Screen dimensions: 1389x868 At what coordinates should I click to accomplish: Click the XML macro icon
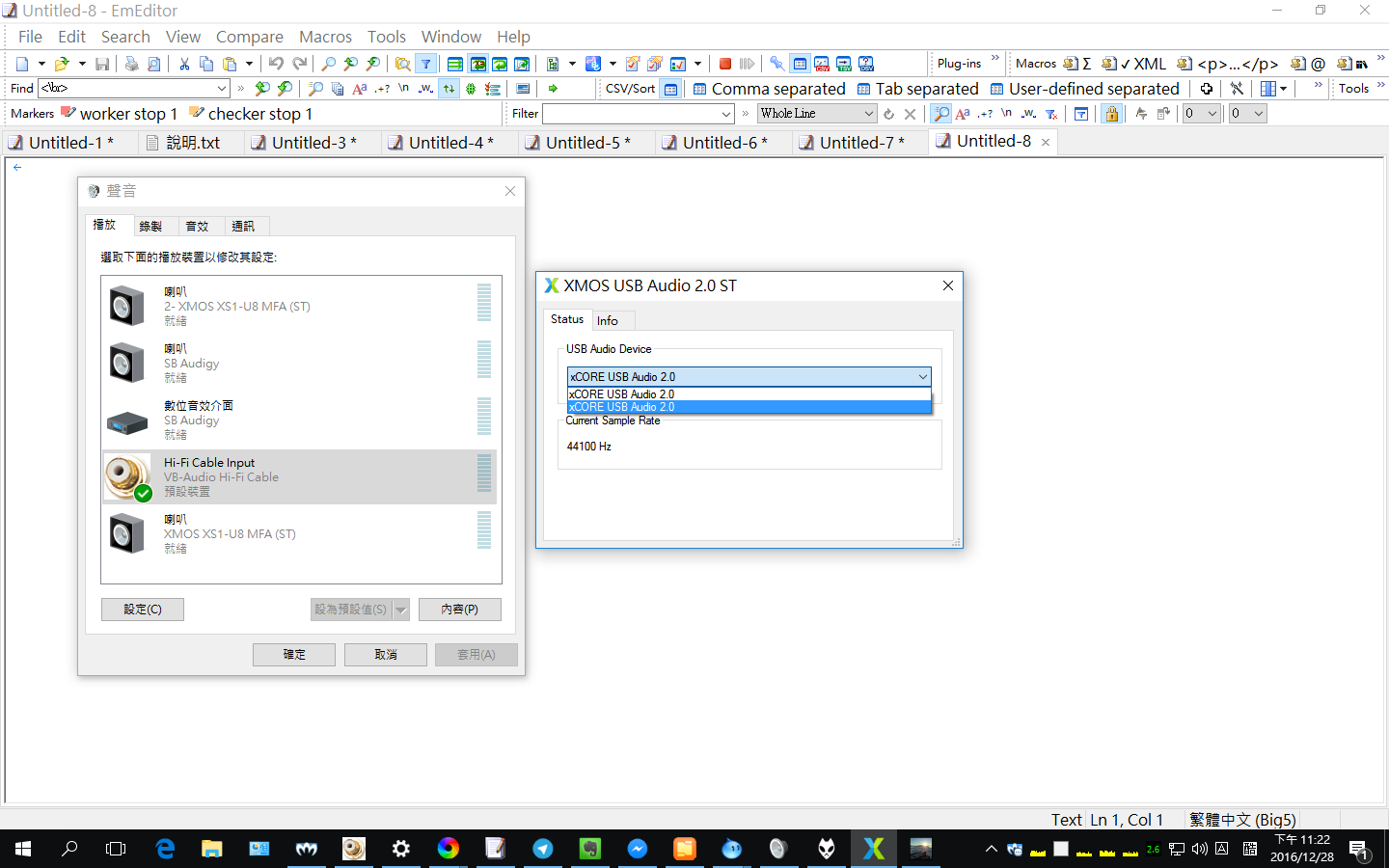(1134, 64)
